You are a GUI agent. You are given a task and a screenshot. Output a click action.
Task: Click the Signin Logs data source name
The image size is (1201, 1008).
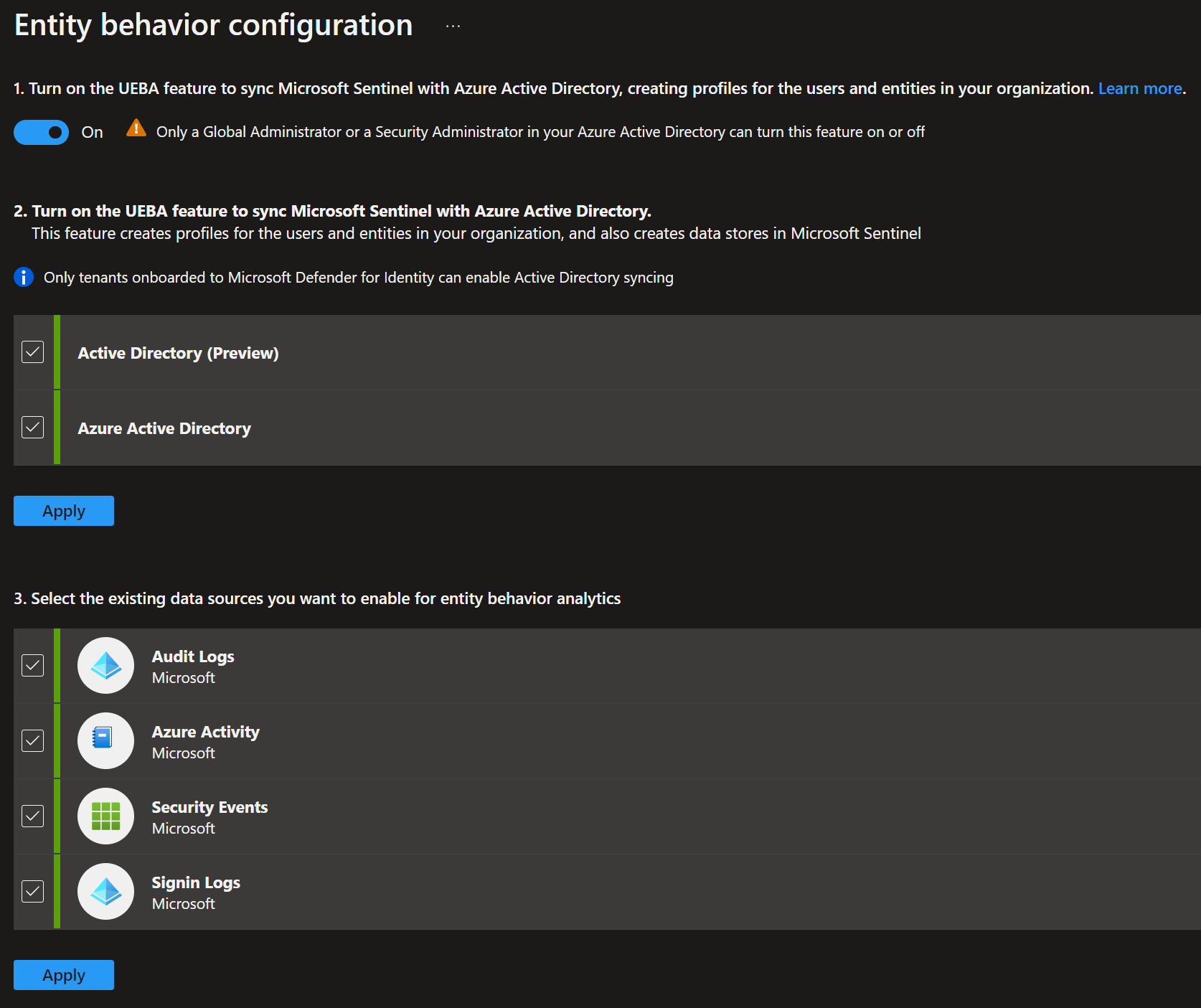tap(196, 882)
